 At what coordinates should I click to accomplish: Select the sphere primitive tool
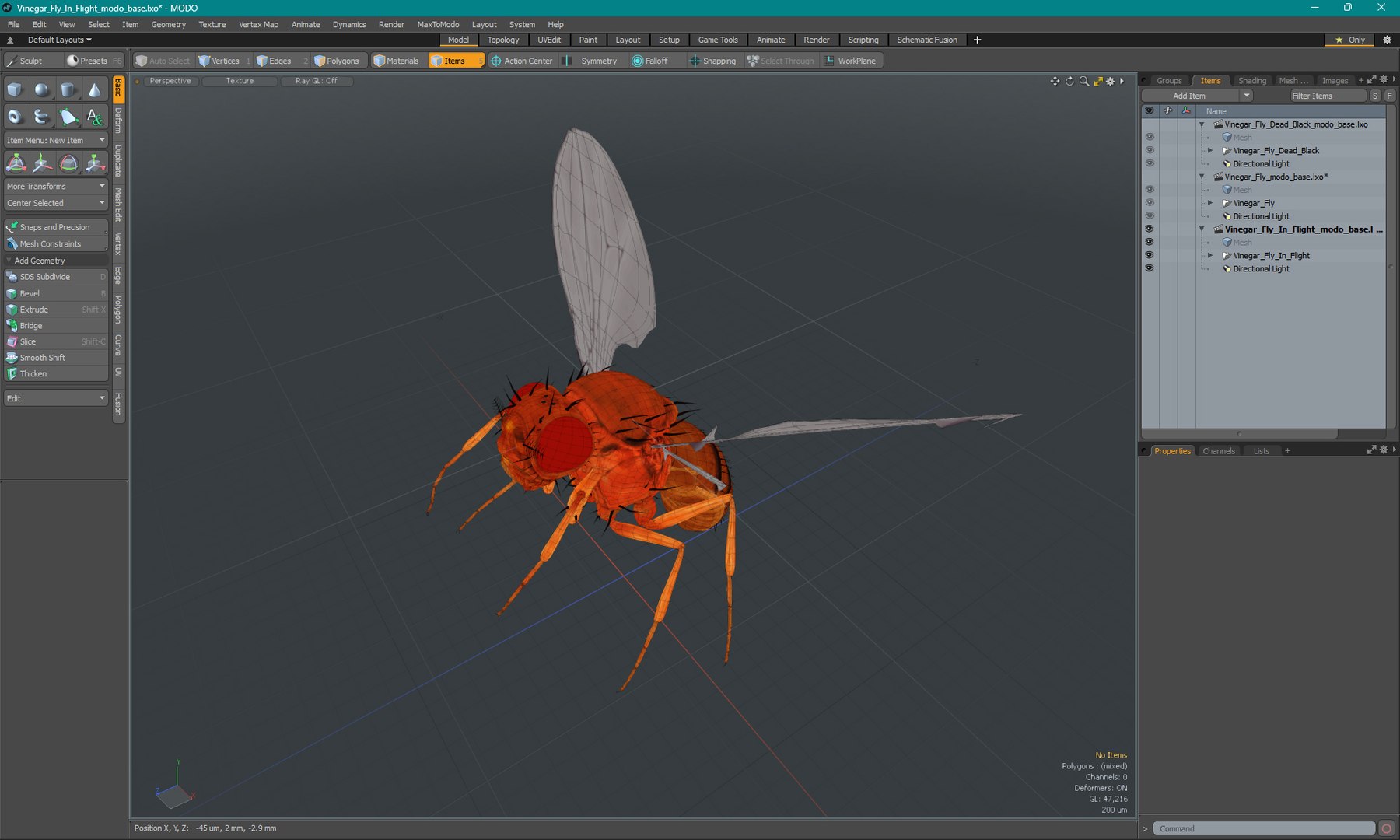tap(41, 90)
